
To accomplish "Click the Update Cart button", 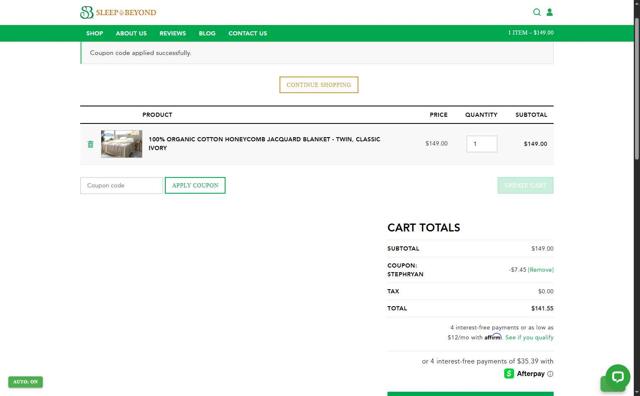I will click(x=525, y=185).
